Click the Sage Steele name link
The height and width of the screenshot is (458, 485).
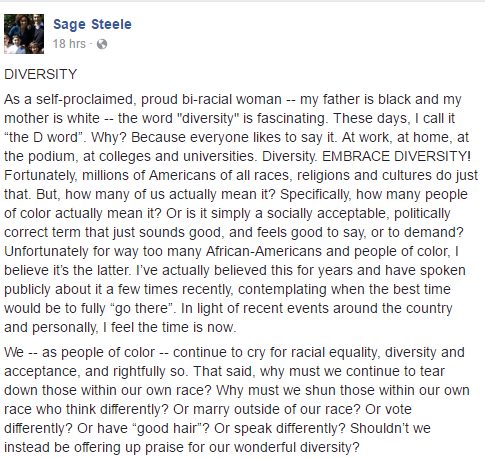[92, 24]
